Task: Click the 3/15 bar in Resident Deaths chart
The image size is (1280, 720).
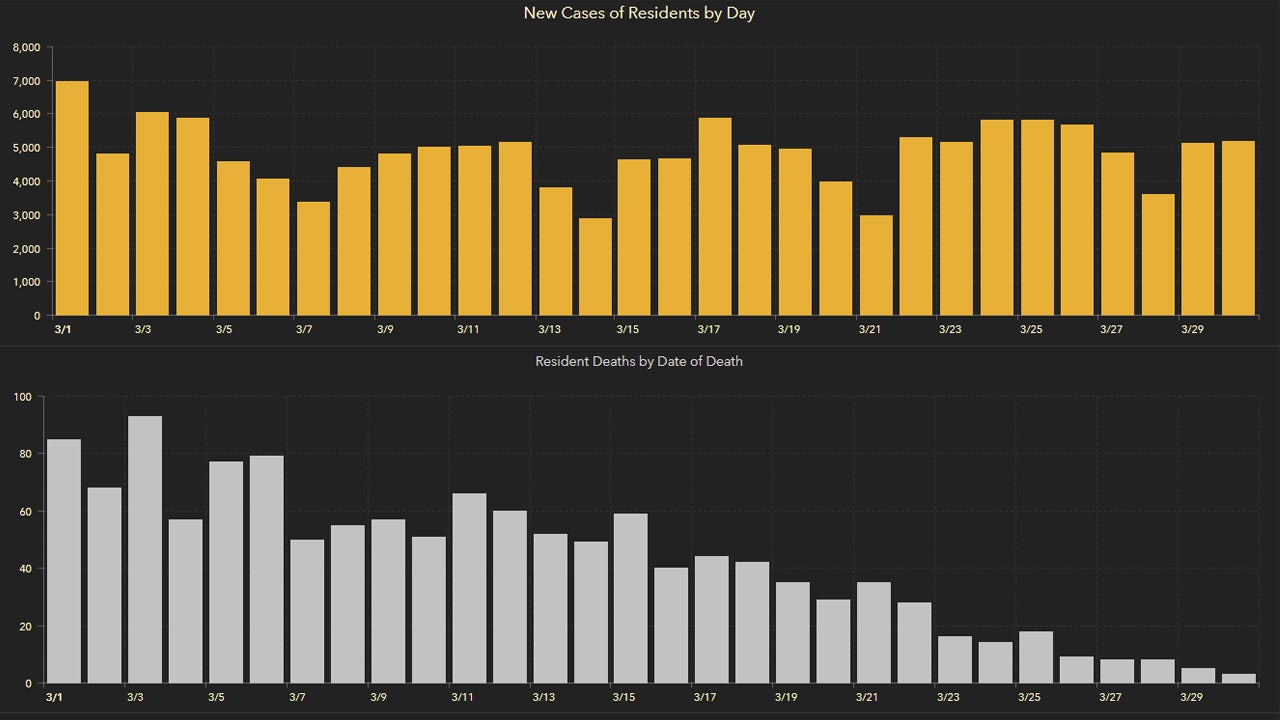Action: [631, 598]
